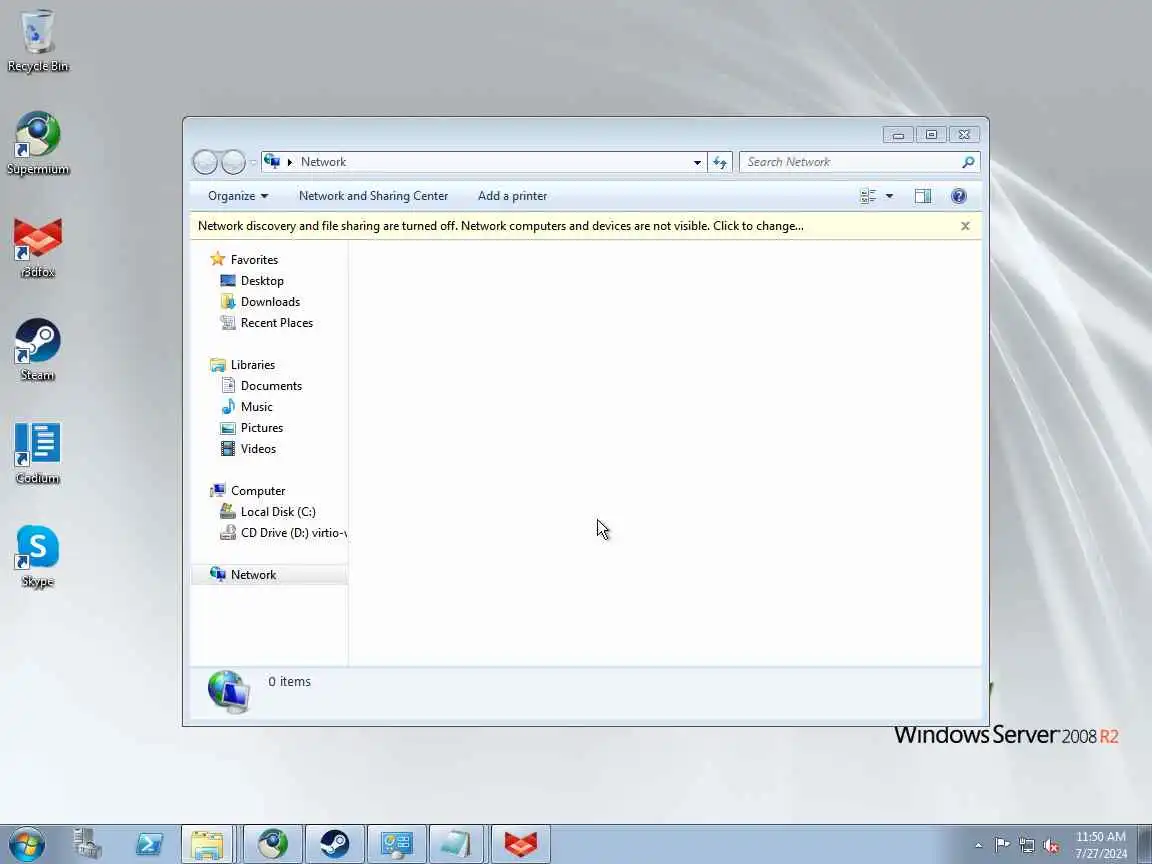Image resolution: width=1152 pixels, height=864 pixels.
Task: Click Show desktop button at taskbar end
Action: coord(1145,844)
